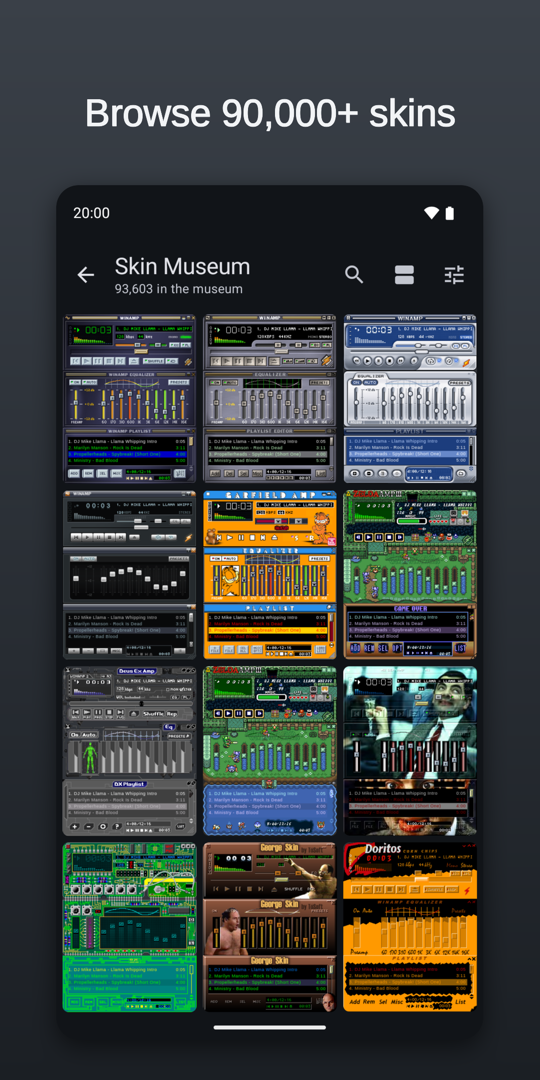Tap the Wi-Fi status bar icon

click(431, 213)
